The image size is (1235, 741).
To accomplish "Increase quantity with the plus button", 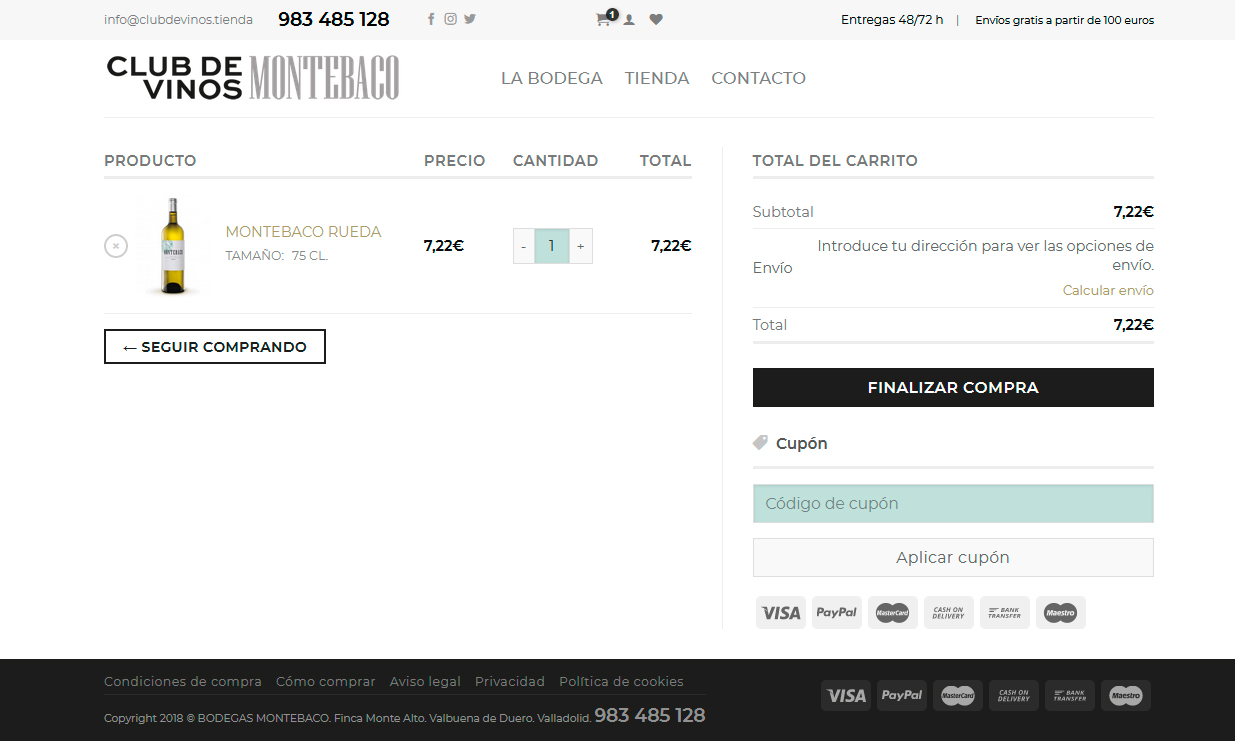I will coord(581,246).
